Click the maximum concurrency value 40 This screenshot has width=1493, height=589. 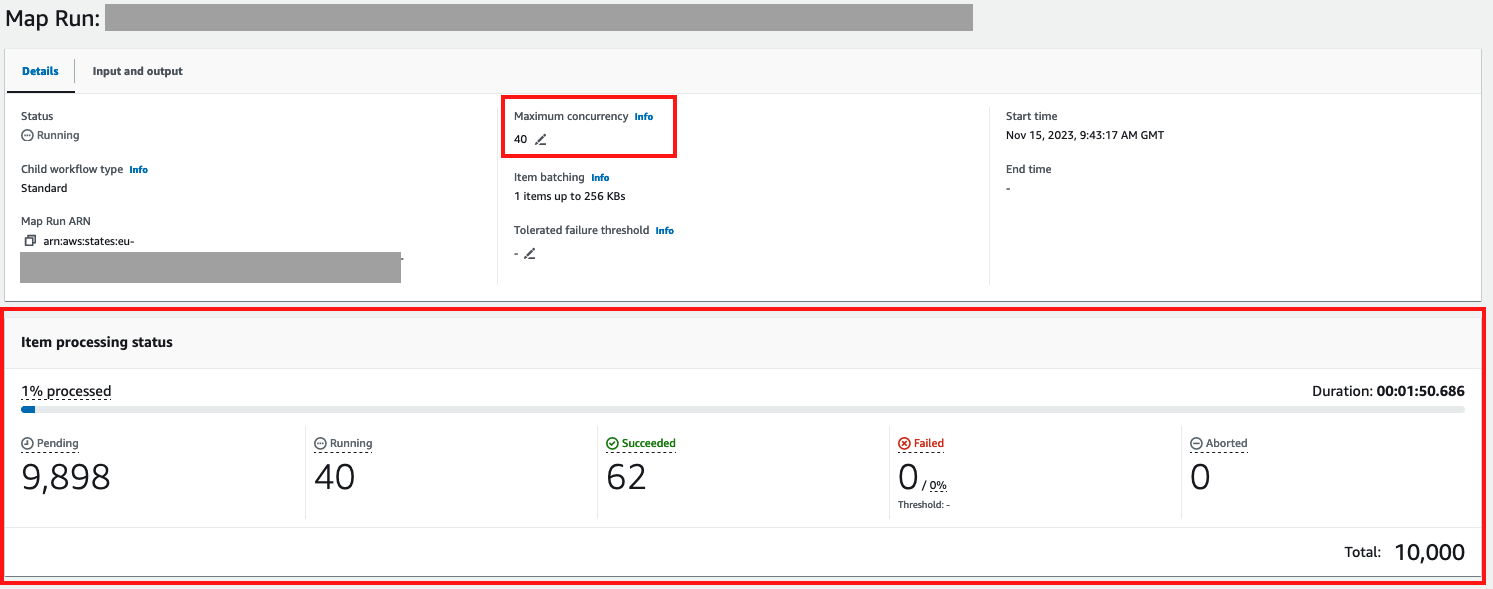pyautogui.click(x=520, y=139)
